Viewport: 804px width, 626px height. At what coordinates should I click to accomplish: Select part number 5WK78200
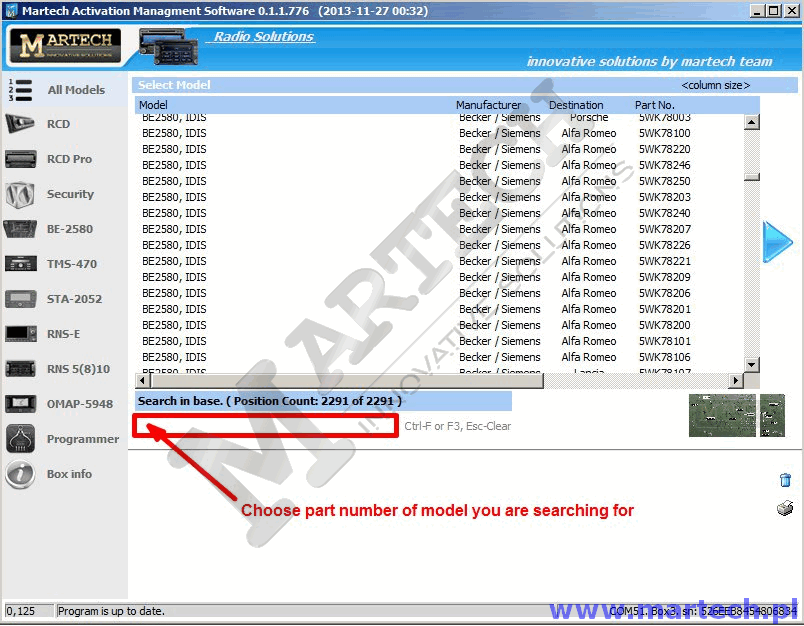tap(665, 325)
